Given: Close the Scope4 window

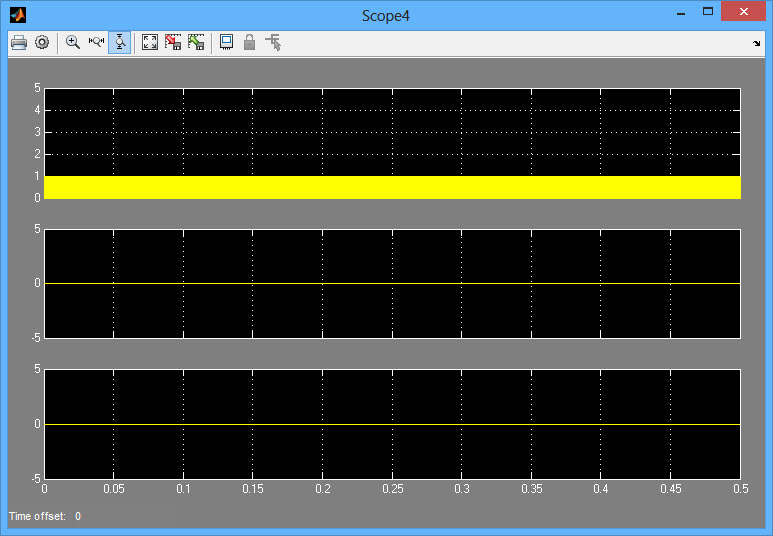Looking at the screenshot, I should click(743, 11).
